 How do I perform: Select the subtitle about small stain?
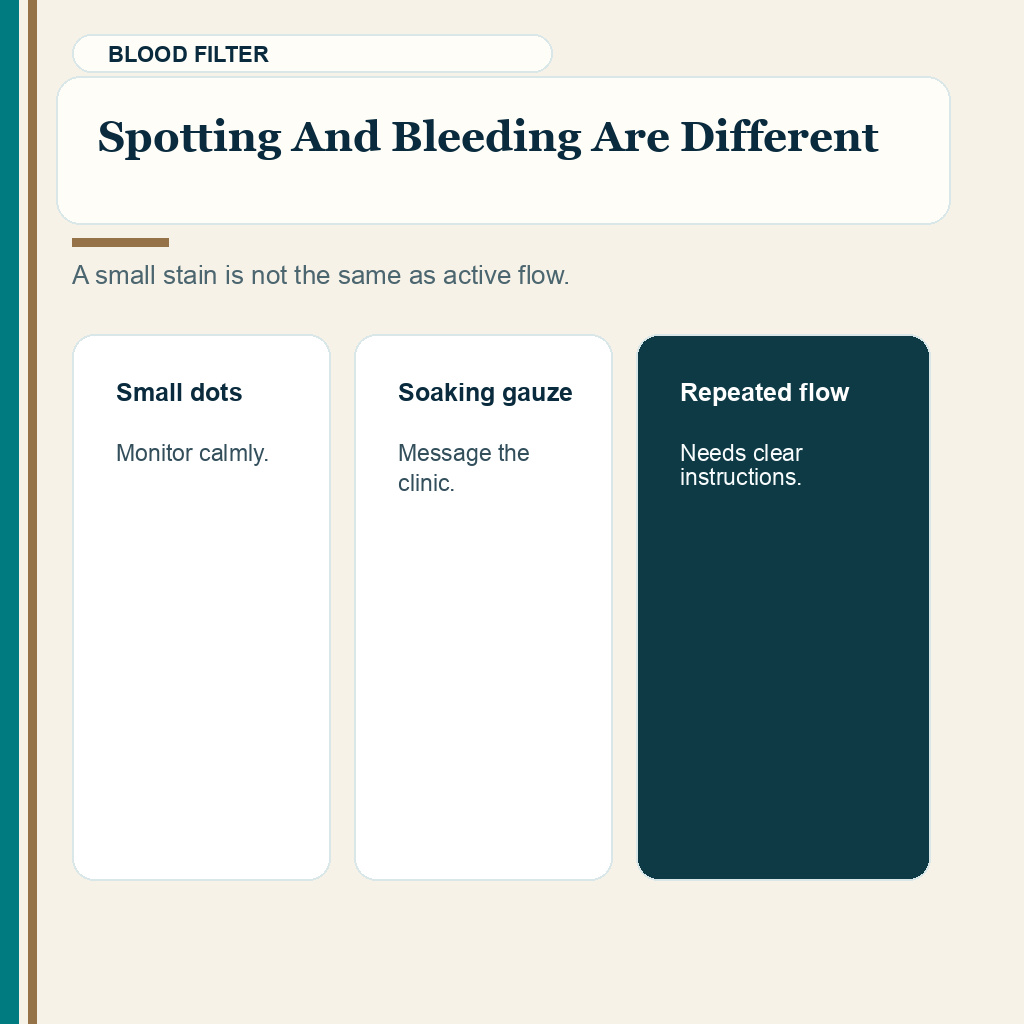(321, 275)
